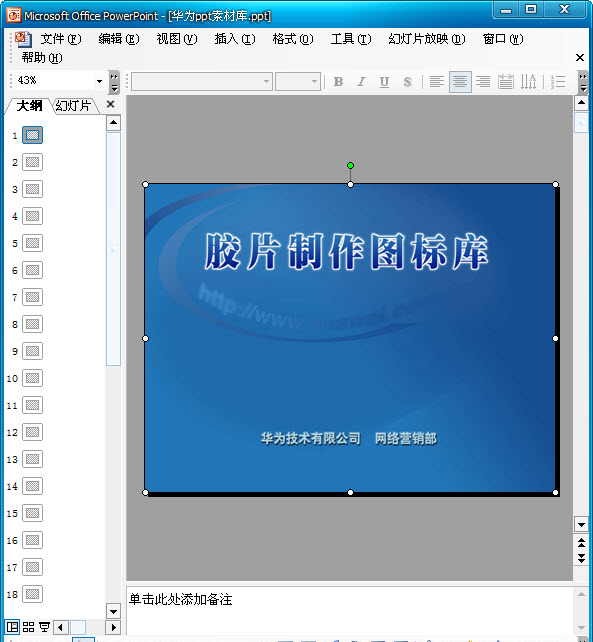593x642 pixels.
Task: Open 插入(I) menu
Action: tap(235, 39)
